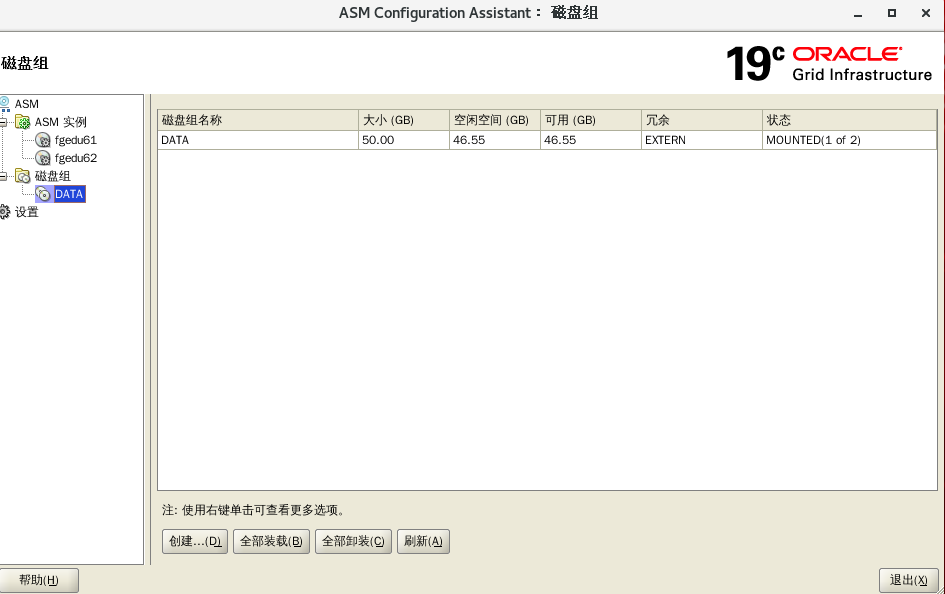Select DATA cell in disk group table

click(258, 140)
